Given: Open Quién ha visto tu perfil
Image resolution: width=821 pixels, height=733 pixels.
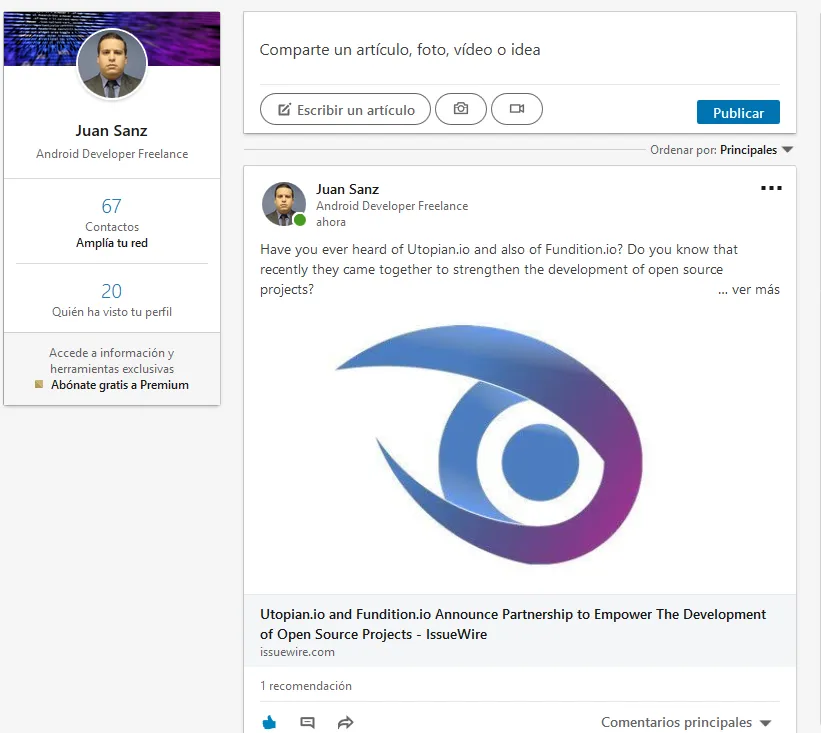Looking at the screenshot, I should pos(112,312).
